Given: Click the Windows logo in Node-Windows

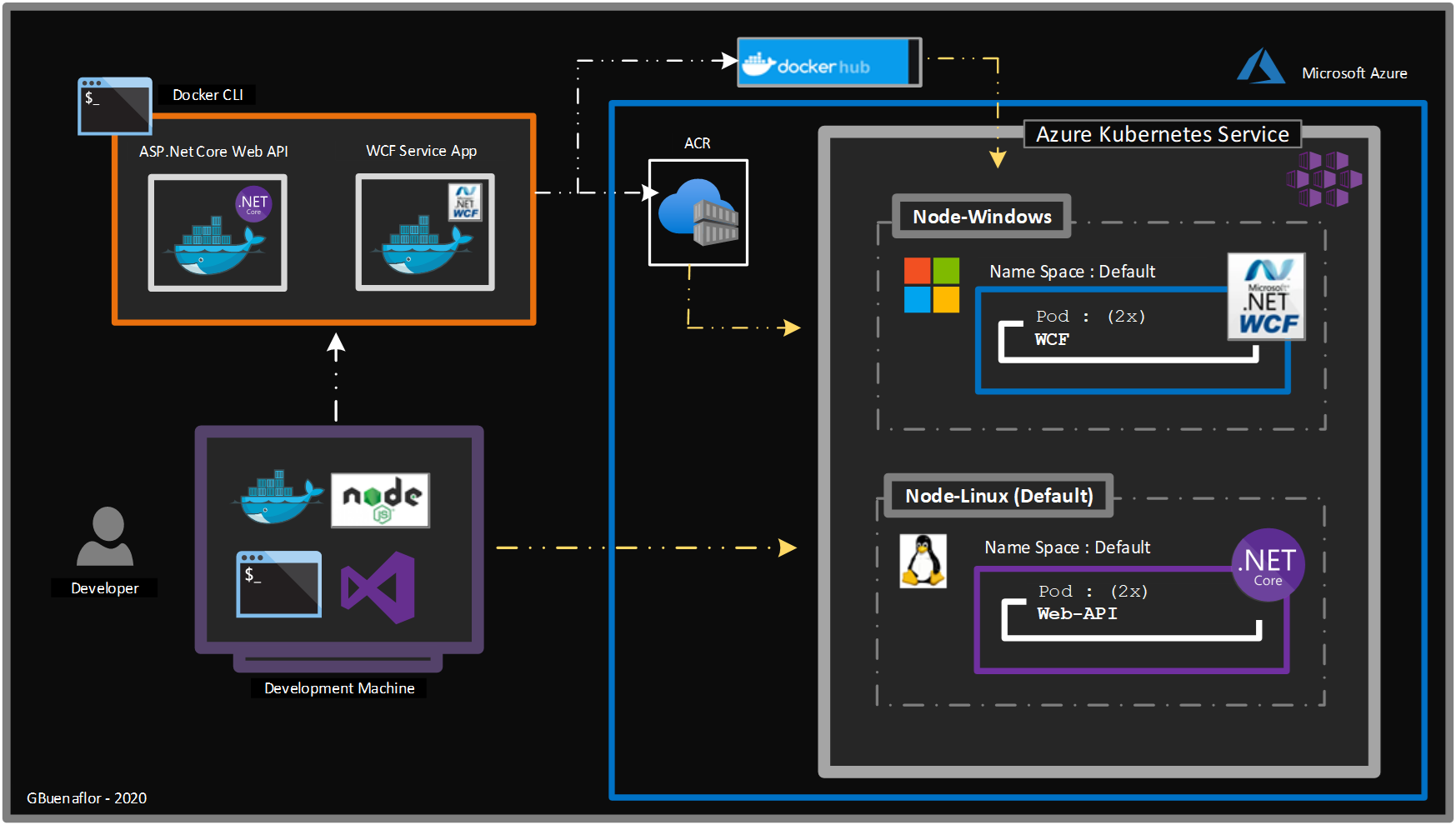Looking at the screenshot, I should (932, 285).
